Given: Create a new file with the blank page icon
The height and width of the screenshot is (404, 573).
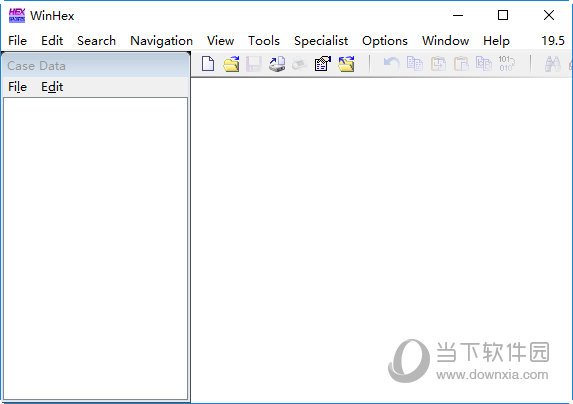Looking at the screenshot, I should [208, 64].
